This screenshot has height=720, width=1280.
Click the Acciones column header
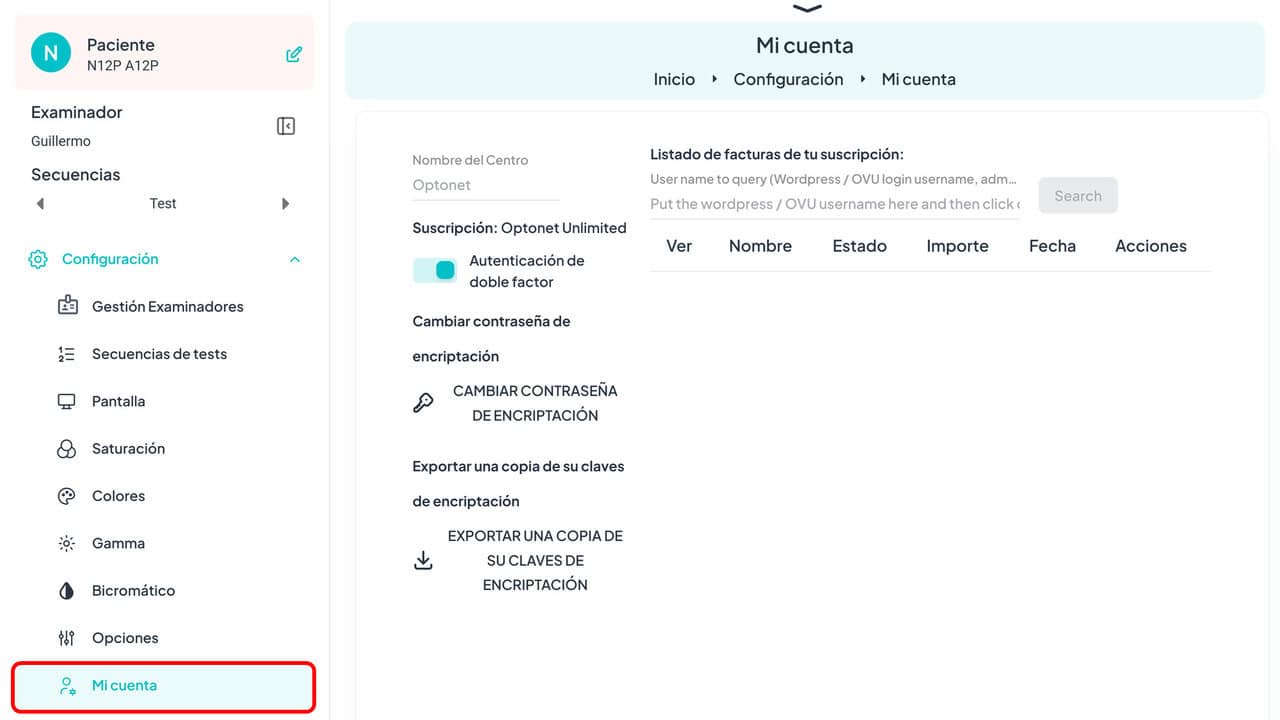point(1151,246)
